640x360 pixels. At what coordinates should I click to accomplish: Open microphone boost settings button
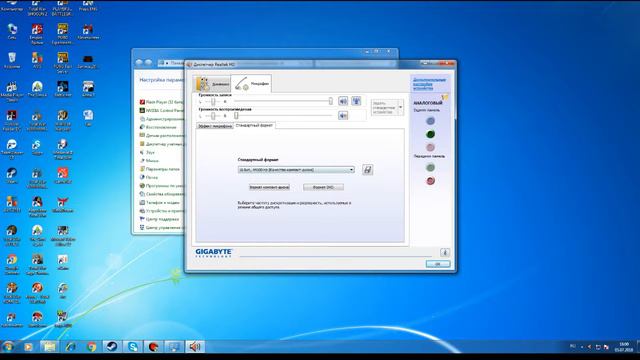[x=356, y=101]
